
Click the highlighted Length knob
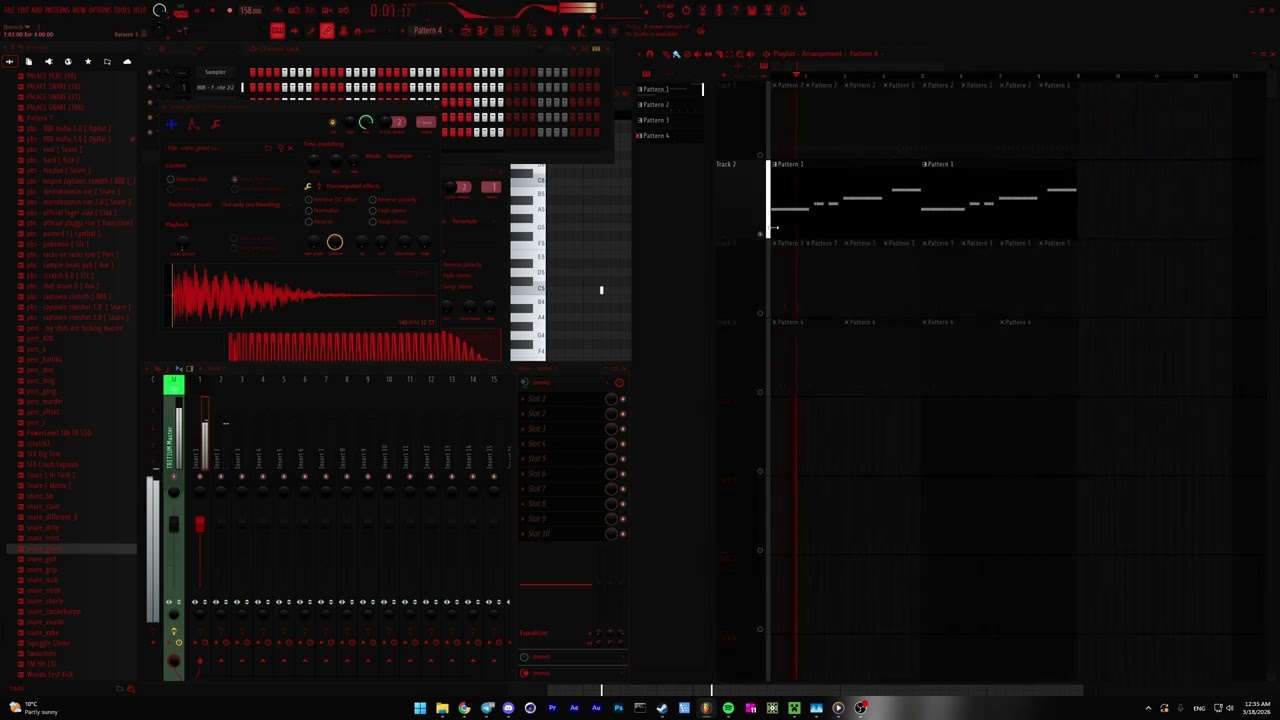point(335,242)
